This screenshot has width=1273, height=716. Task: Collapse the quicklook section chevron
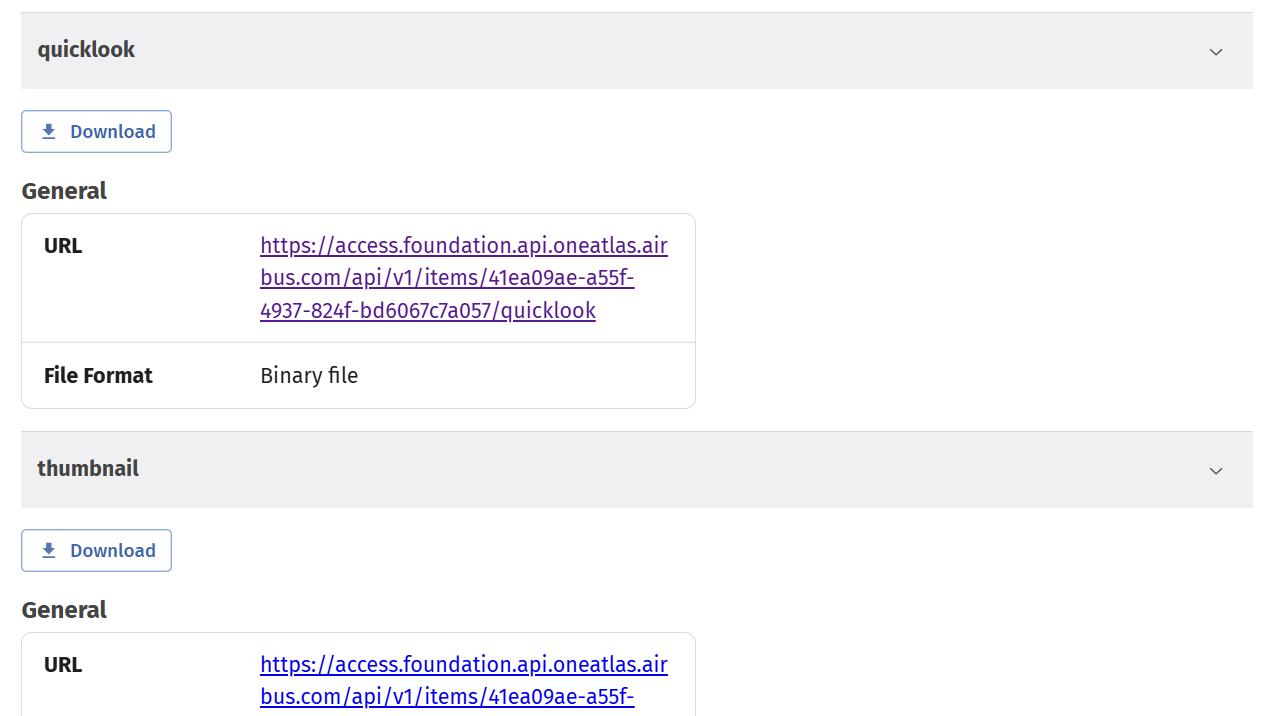(x=1215, y=52)
